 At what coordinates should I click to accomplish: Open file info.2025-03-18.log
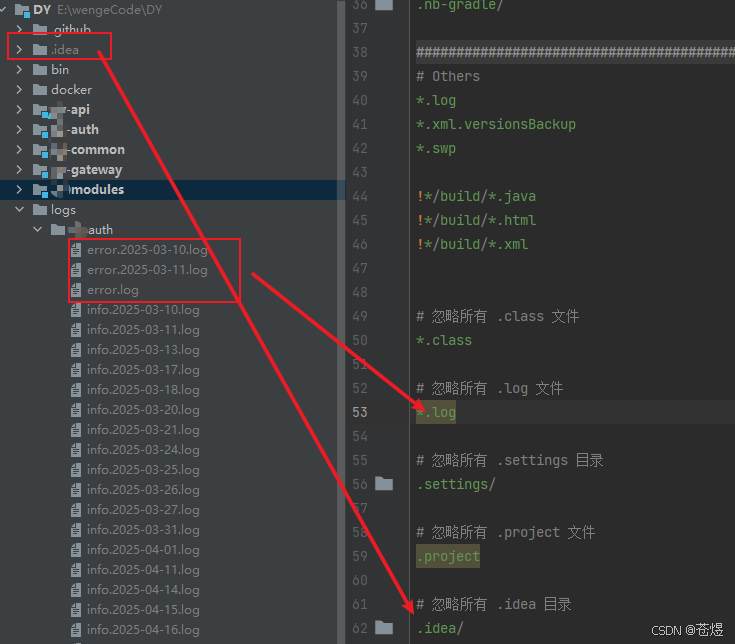143,390
